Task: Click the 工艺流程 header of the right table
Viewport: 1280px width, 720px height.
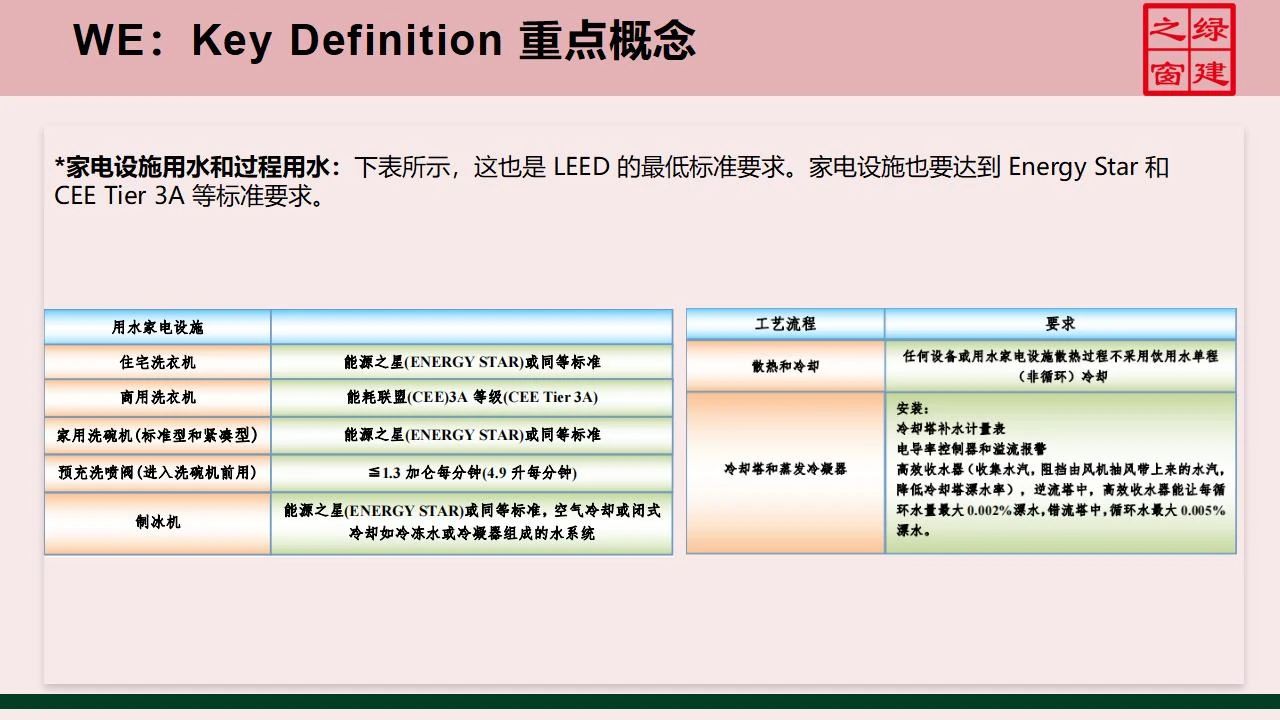Action: [785, 323]
